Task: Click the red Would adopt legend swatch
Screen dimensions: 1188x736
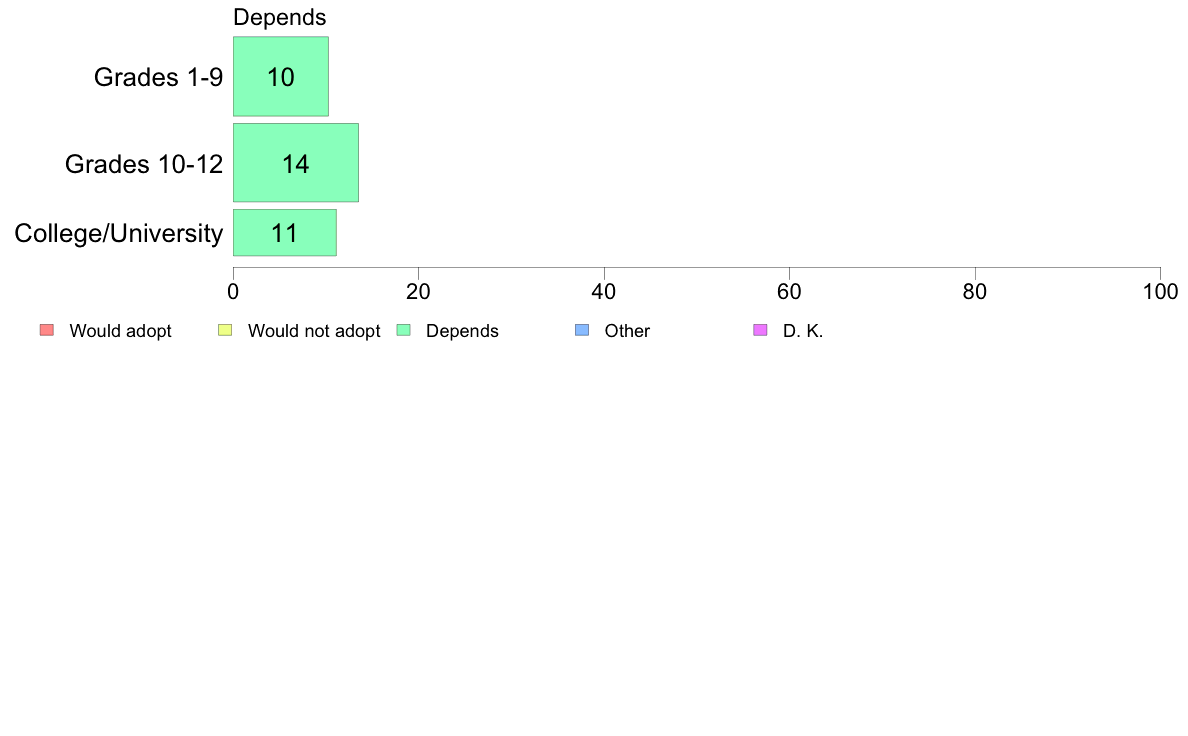Action: pyautogui.click(x=47, y=330)
